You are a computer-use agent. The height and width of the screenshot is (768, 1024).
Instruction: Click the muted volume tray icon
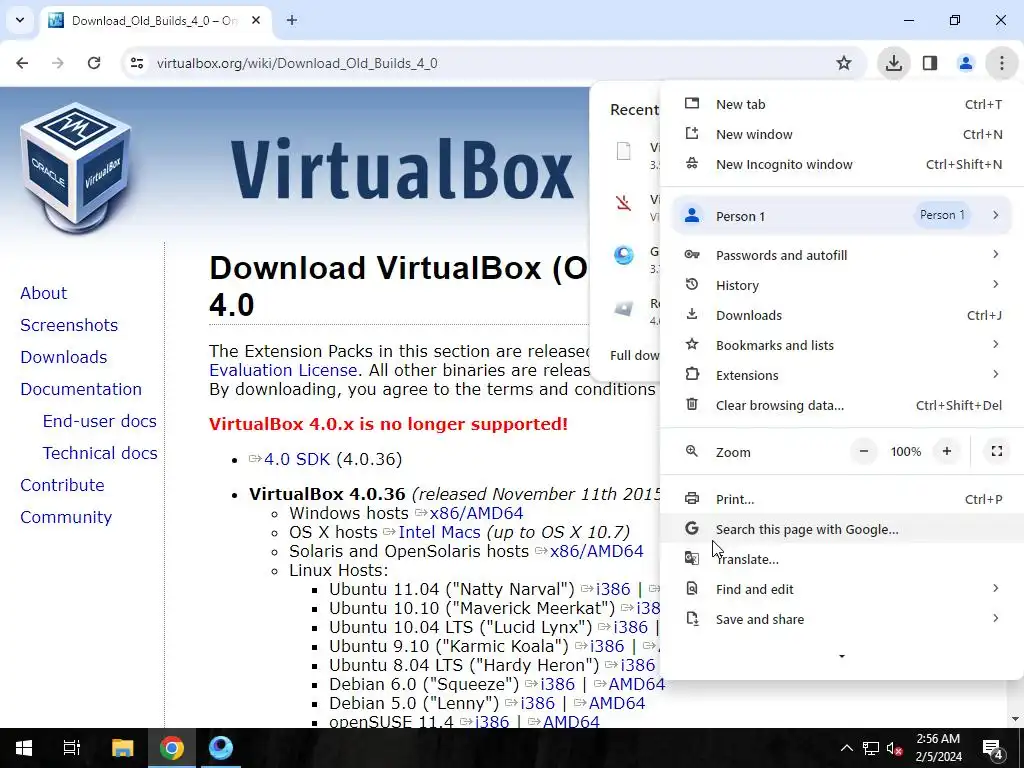pos(895,748)
